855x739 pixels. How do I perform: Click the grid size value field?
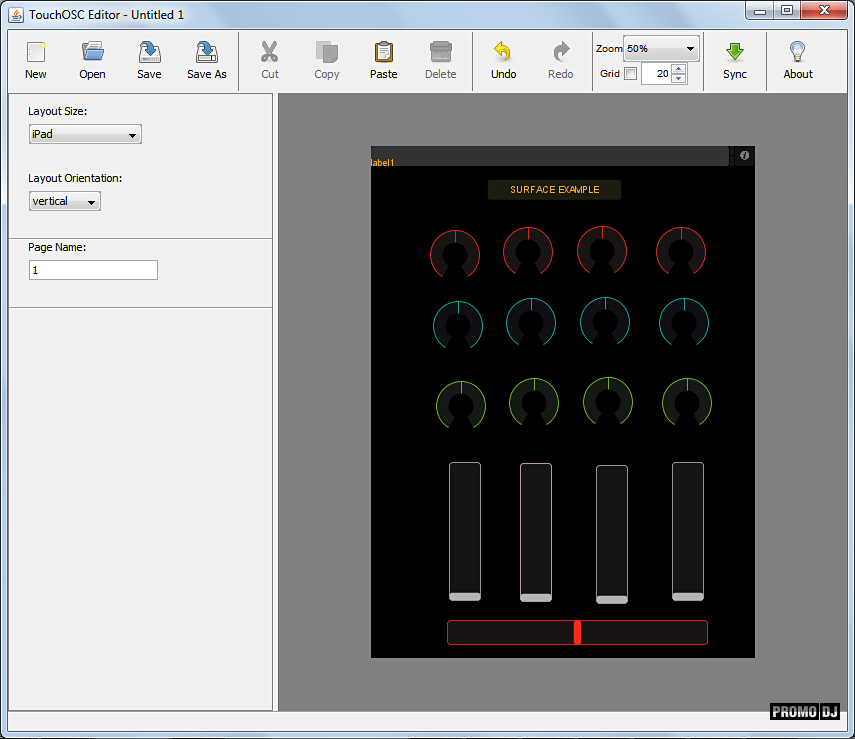[657, 74]
